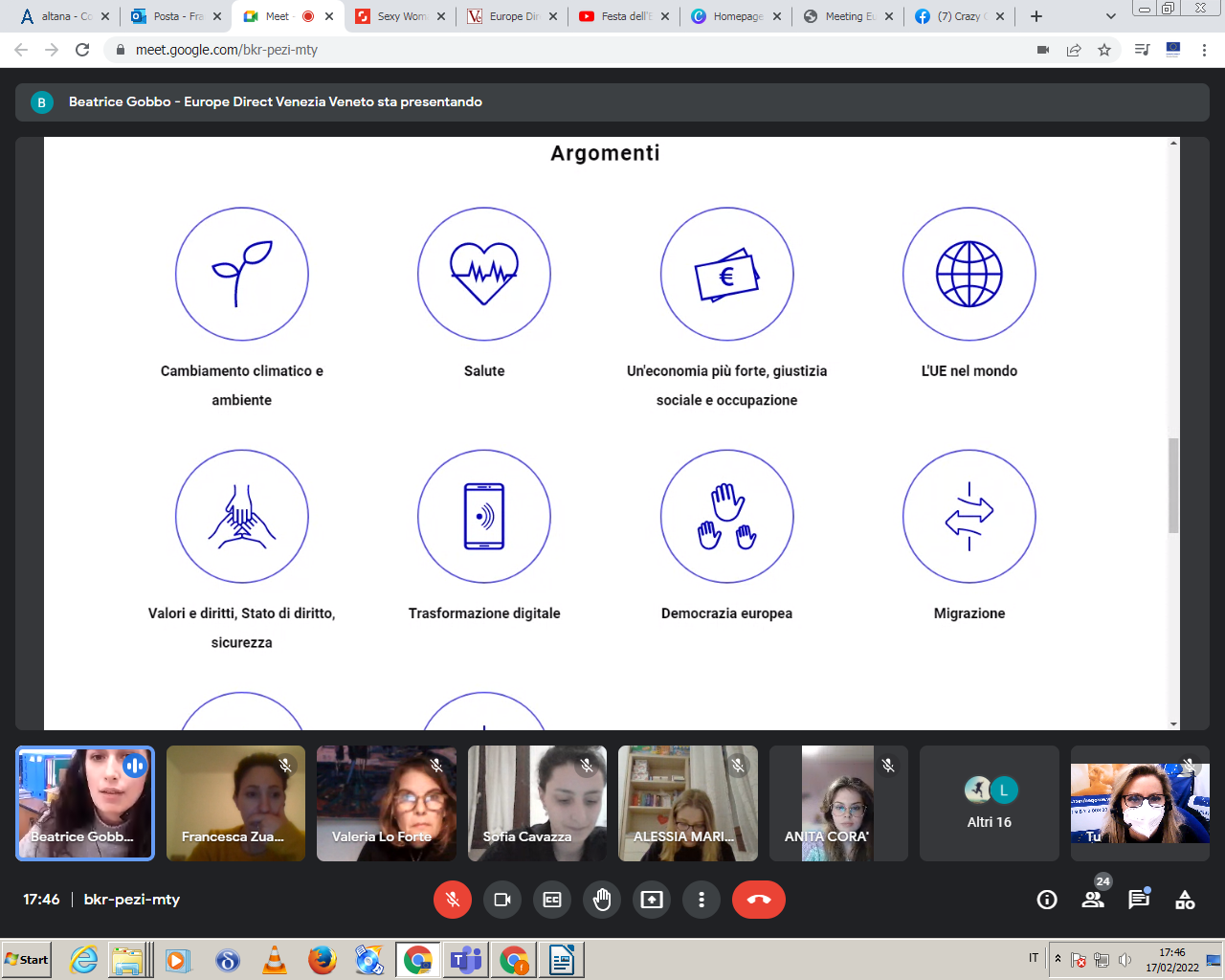
Task: Click the 'Salute' topic label
Action: point(484,371)
